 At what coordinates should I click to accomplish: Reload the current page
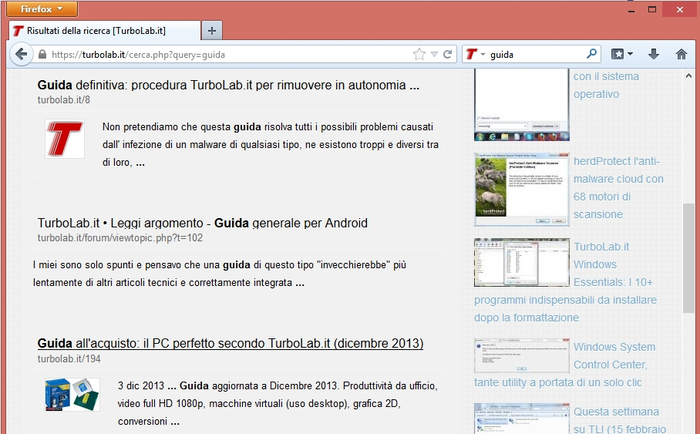(x=447, y=54)
